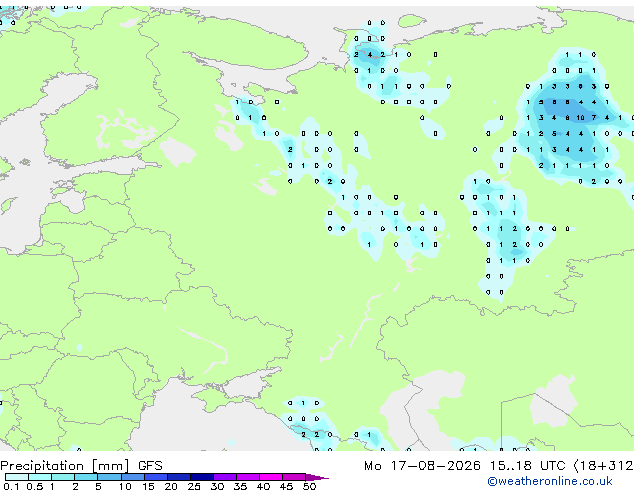
Task: Click the legend label '40'
Action: coord(263,486)
